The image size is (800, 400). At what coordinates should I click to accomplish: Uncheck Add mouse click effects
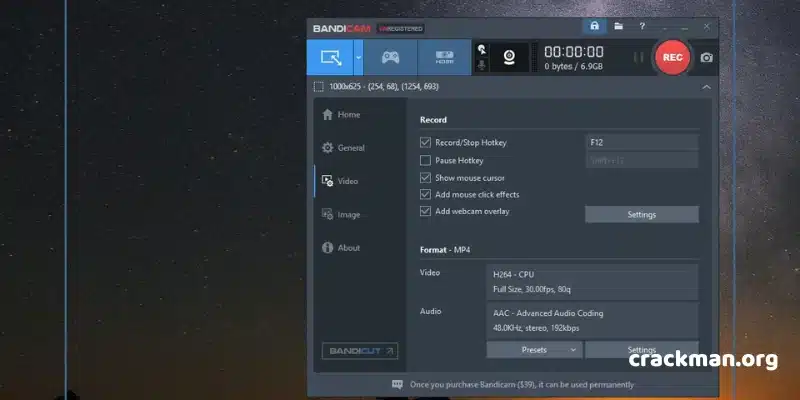click(x=426, y=194)
